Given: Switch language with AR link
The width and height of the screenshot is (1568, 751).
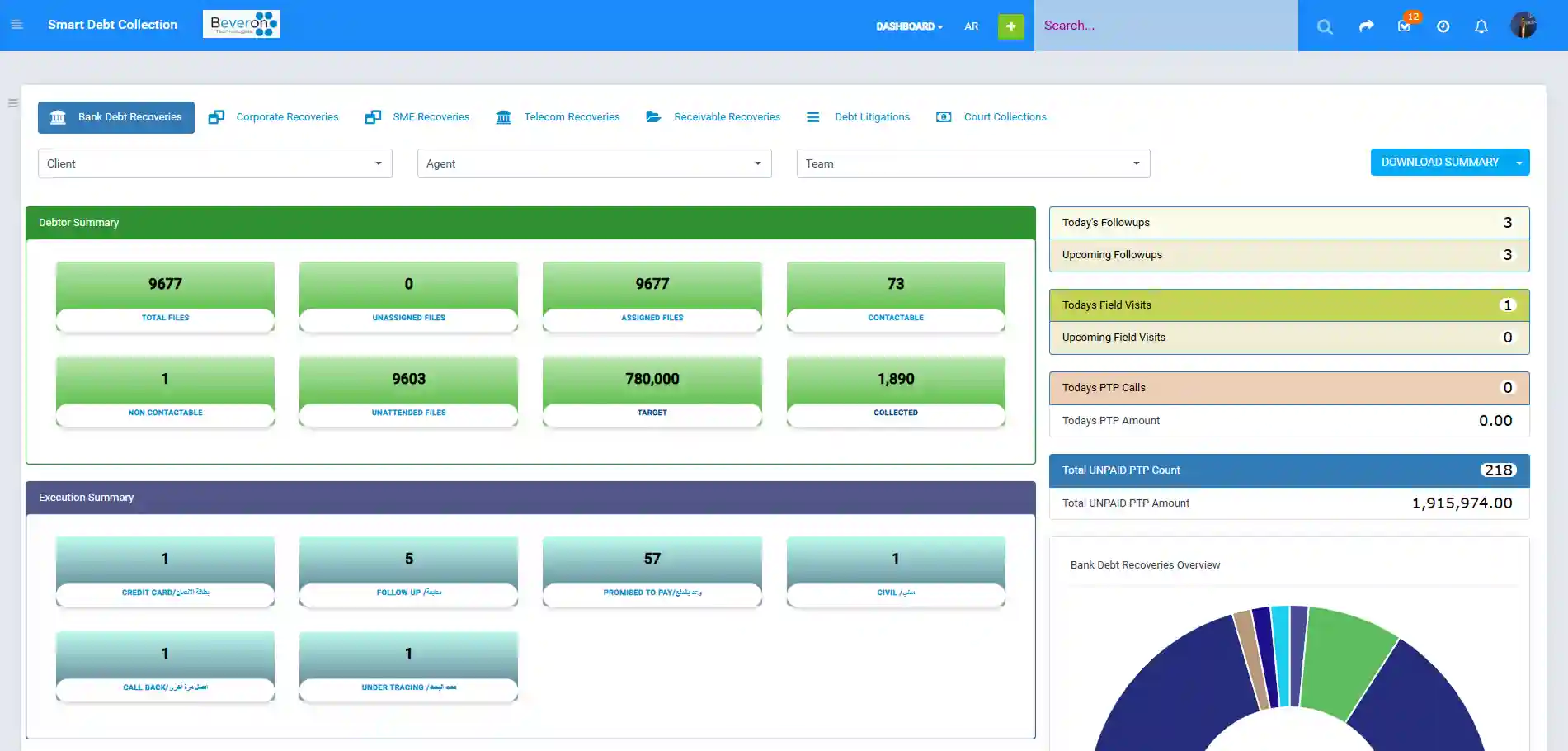Looking at the screenshot, I should coord(971,26).
